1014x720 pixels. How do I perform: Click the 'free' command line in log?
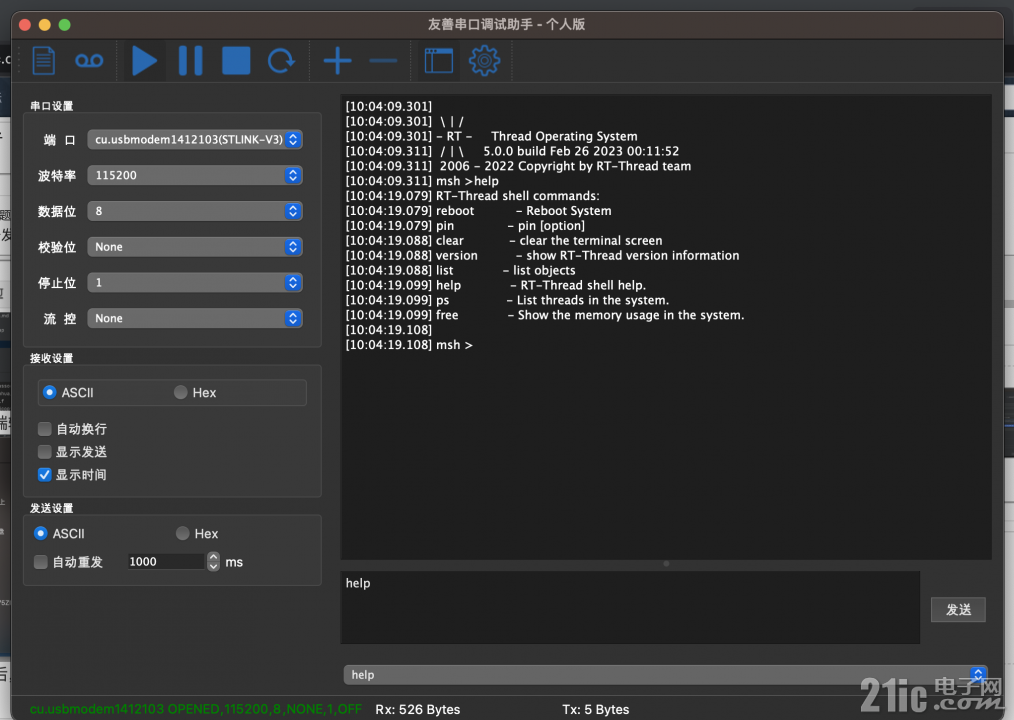pos(545,315)
